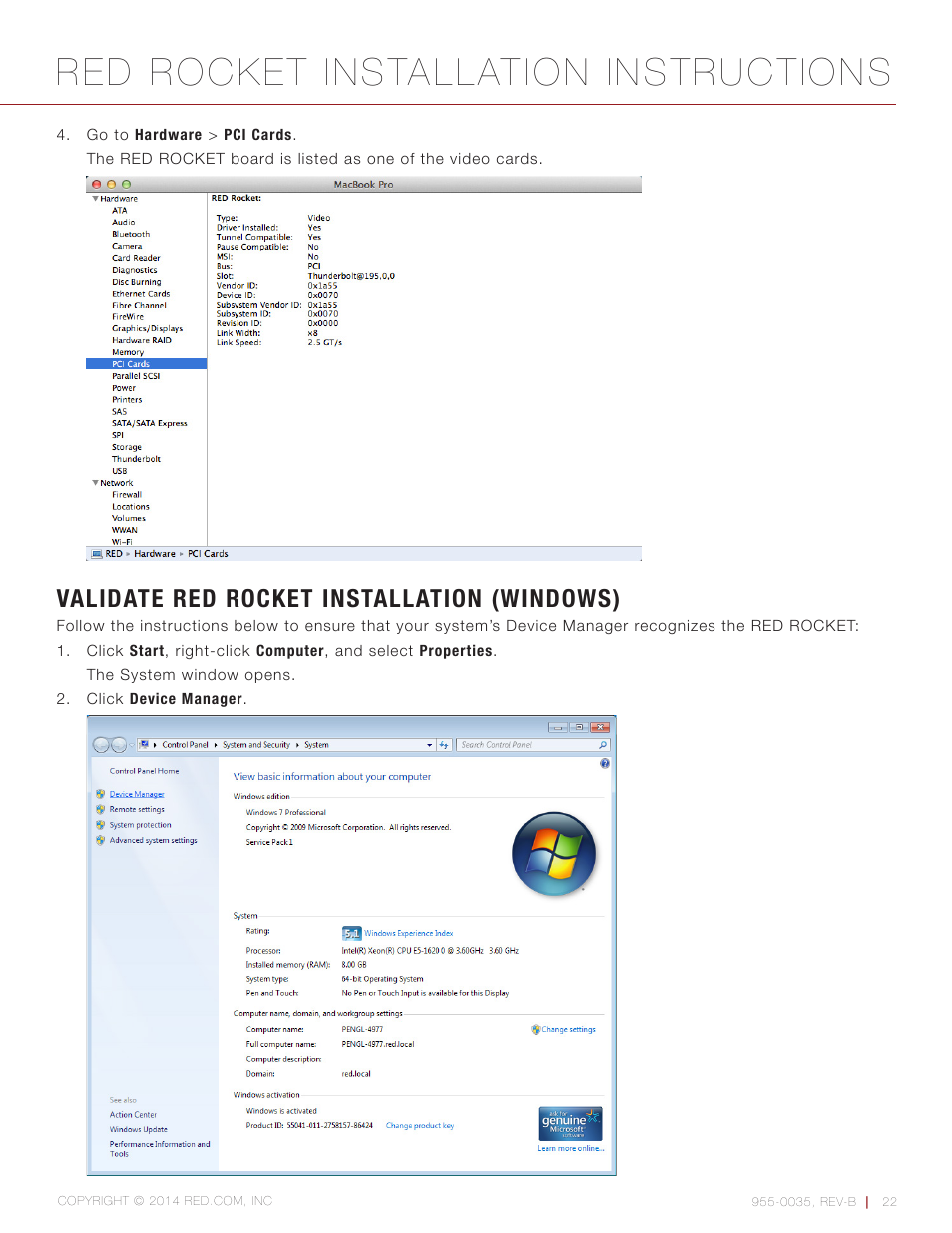952x1233 pixels.
Task: Collapse the Hardware tree section
Action: click(95, 199)
